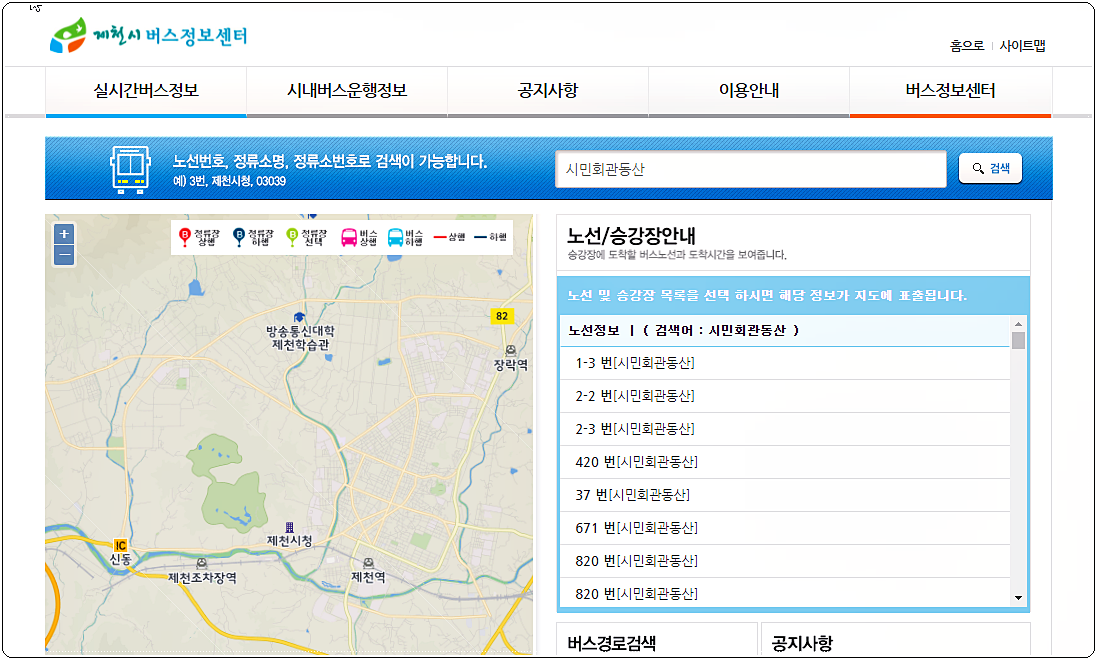Zoom out the map with minus button
1097x660 pixels.
(64, 255)
